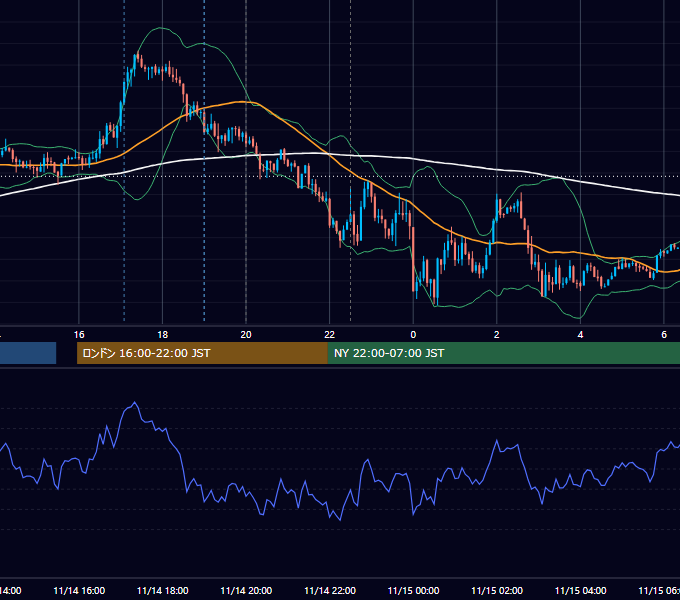This screenshot has width=680, height=600.
Task: Click the hour label 22 on the upper axis
Action: pos(330,335)
